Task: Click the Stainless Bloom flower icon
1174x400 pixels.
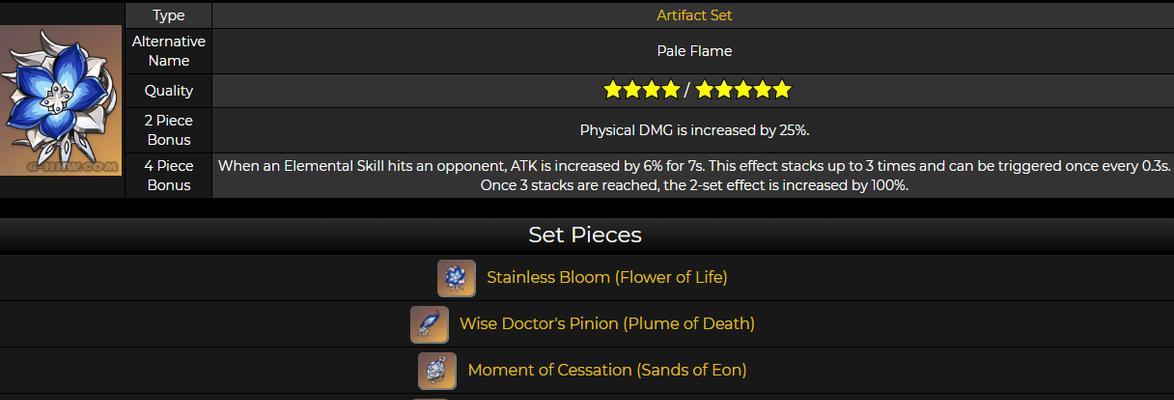Action: (x=457, y=278)
